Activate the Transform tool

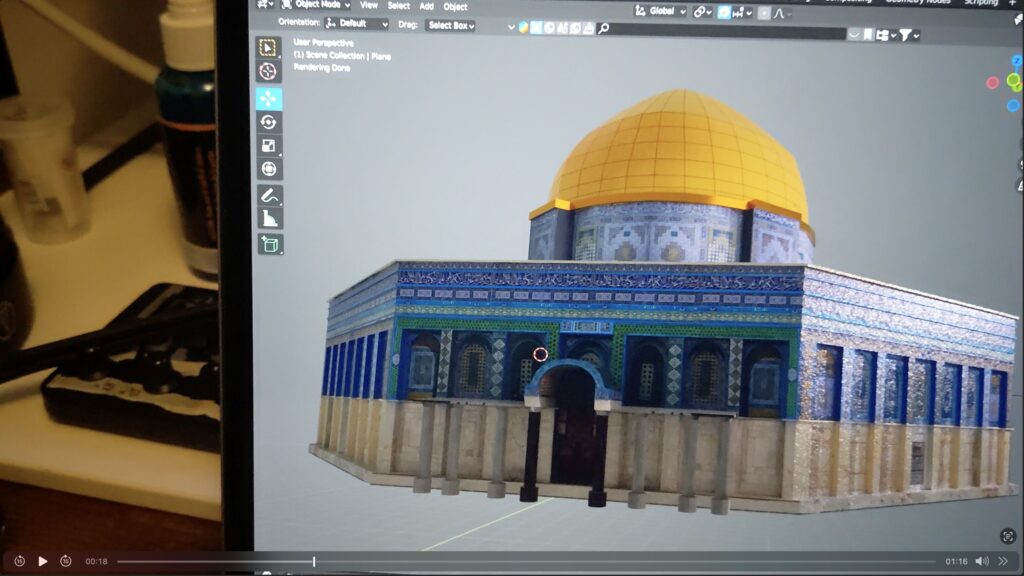click(268, 169)
